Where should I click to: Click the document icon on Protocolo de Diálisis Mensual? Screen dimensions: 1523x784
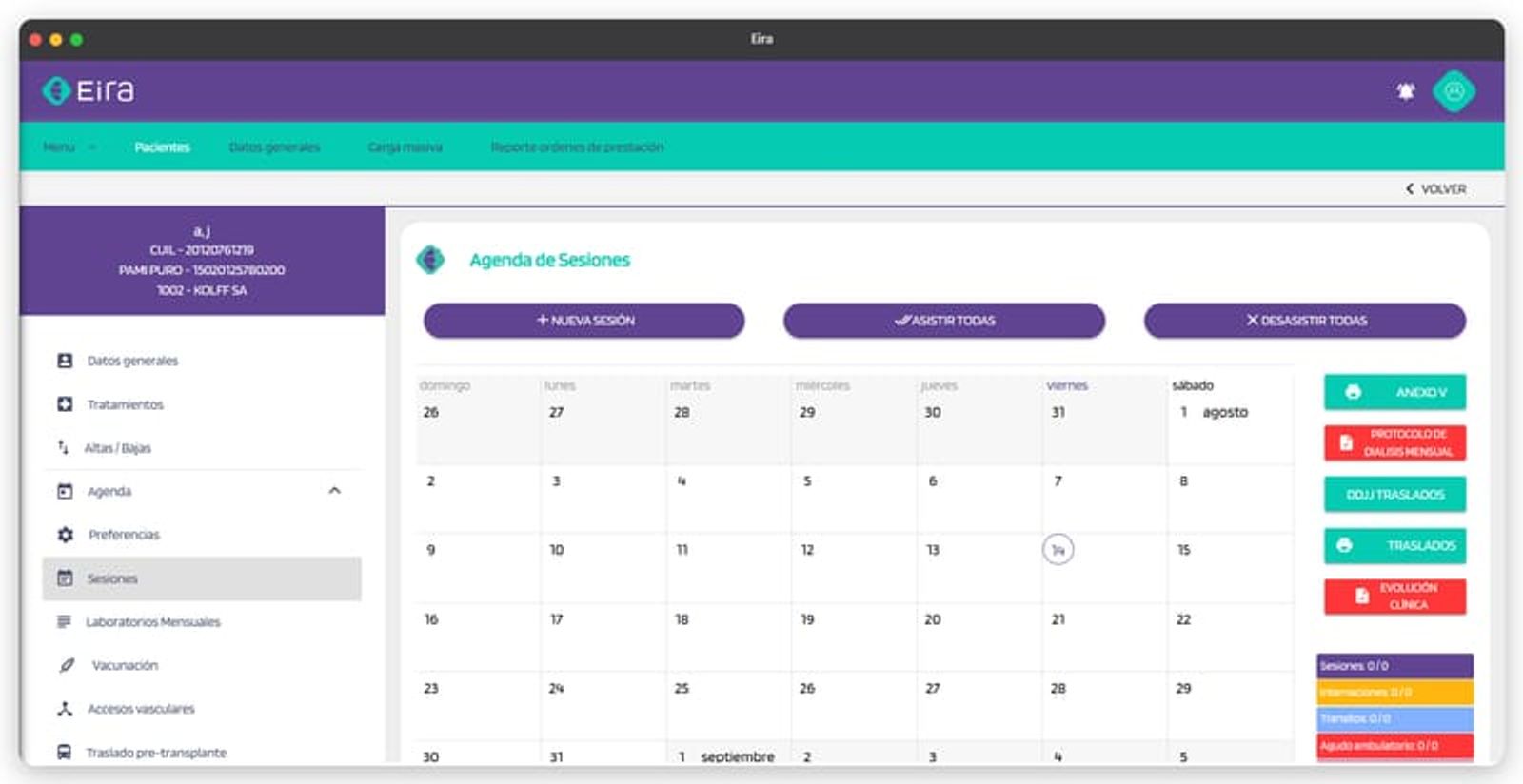(1346, 442)
